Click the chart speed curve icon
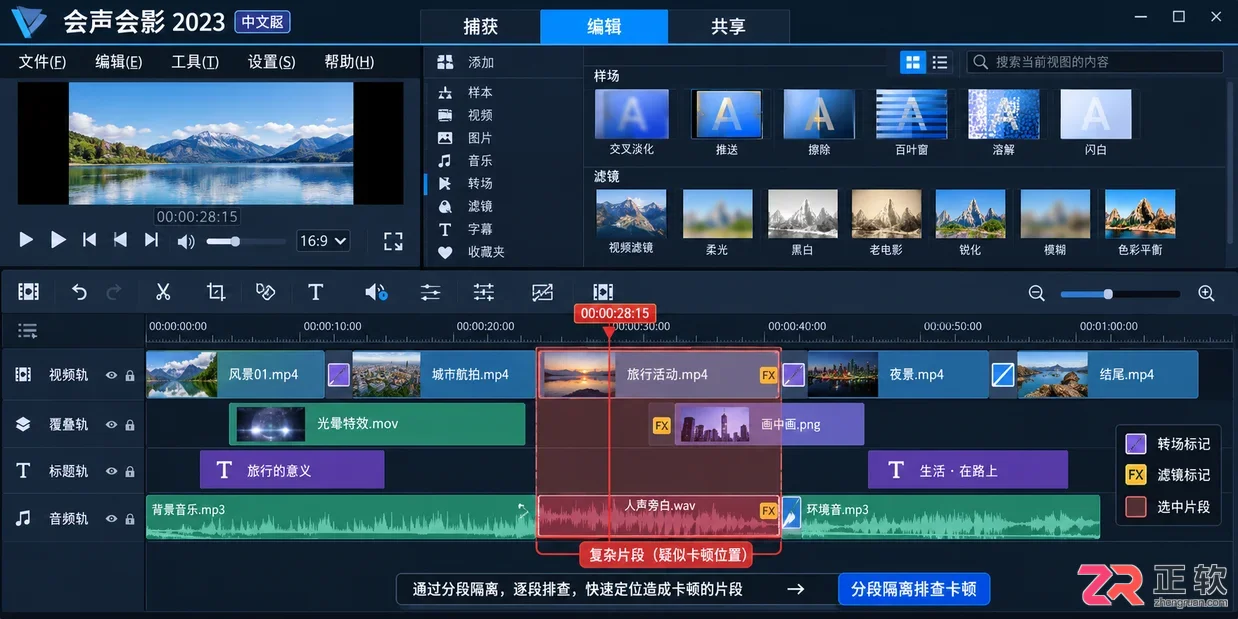The width and height of the screenshot is (1238, 619). (542, 292)
